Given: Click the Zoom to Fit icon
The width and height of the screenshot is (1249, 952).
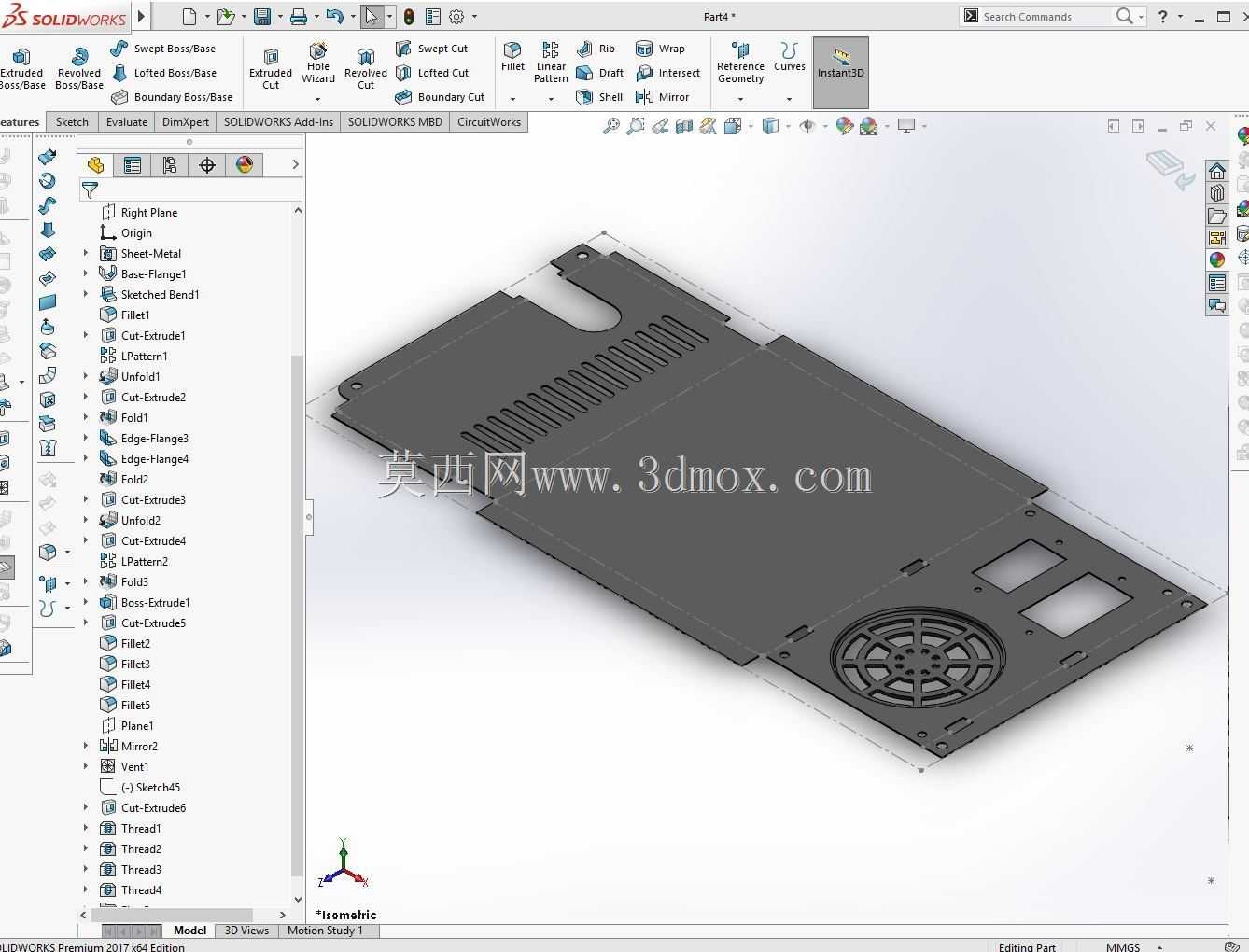Looking at the screenshot, I should coord(610,126).
